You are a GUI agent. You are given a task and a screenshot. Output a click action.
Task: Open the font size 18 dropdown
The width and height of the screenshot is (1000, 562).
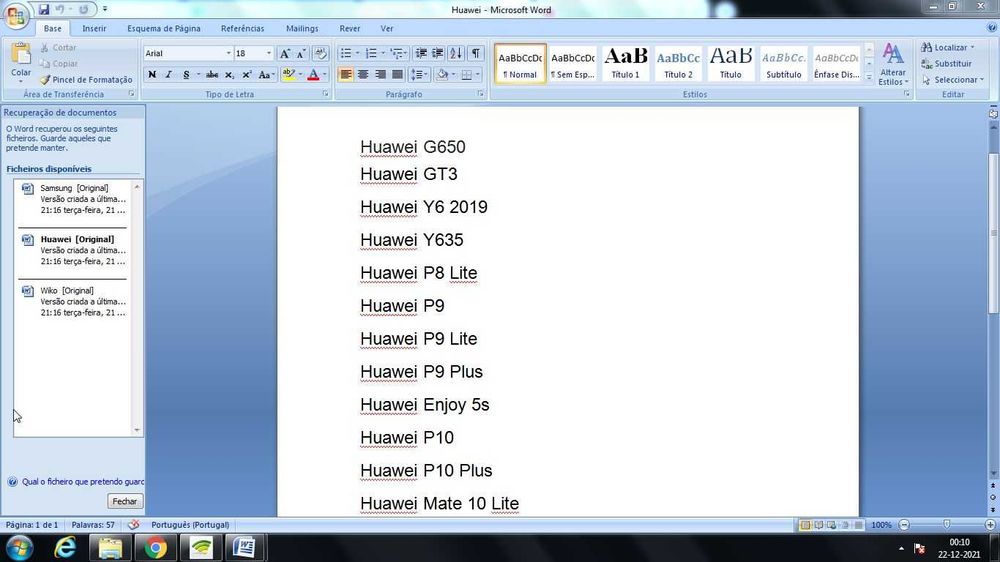coord(268,54)
